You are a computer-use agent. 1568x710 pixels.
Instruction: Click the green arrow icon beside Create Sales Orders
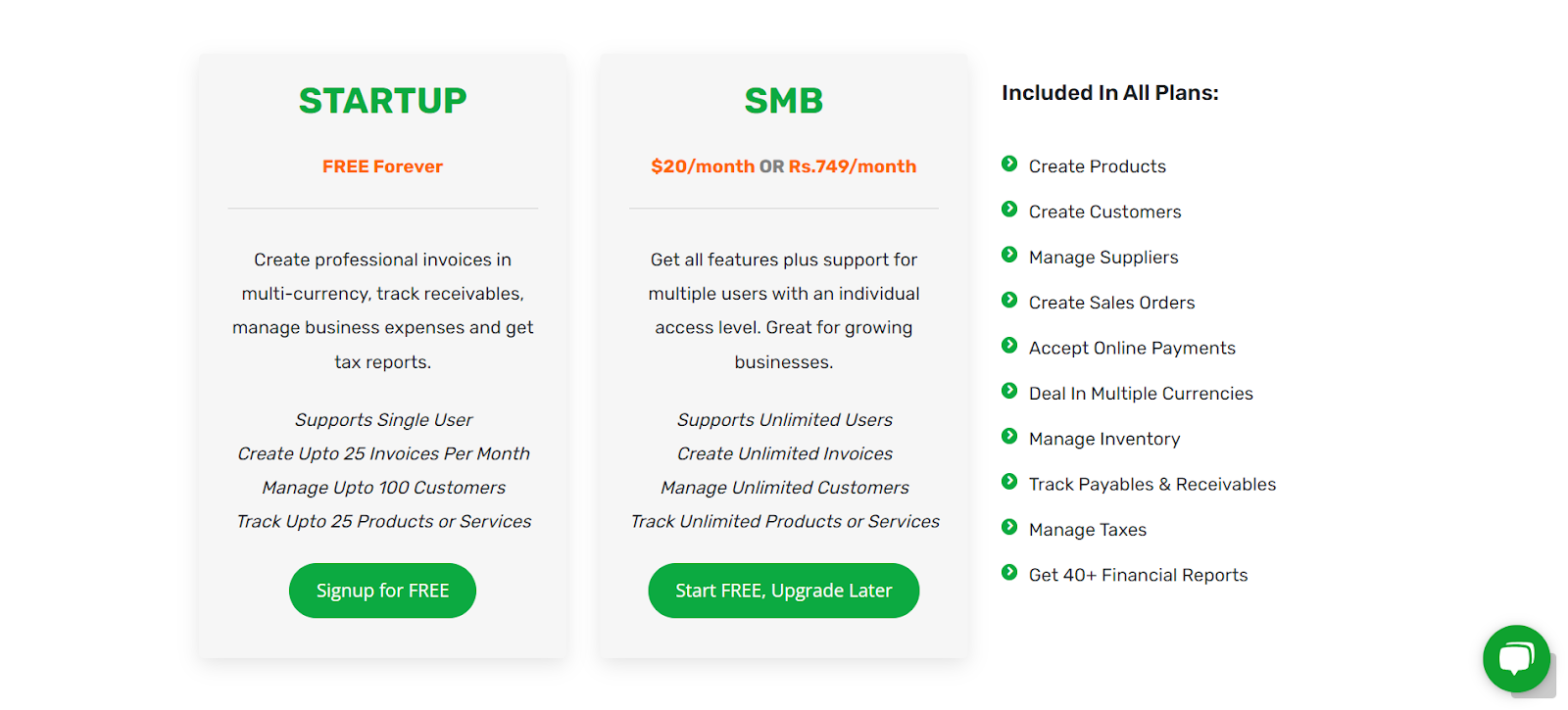pos(1008,301)
